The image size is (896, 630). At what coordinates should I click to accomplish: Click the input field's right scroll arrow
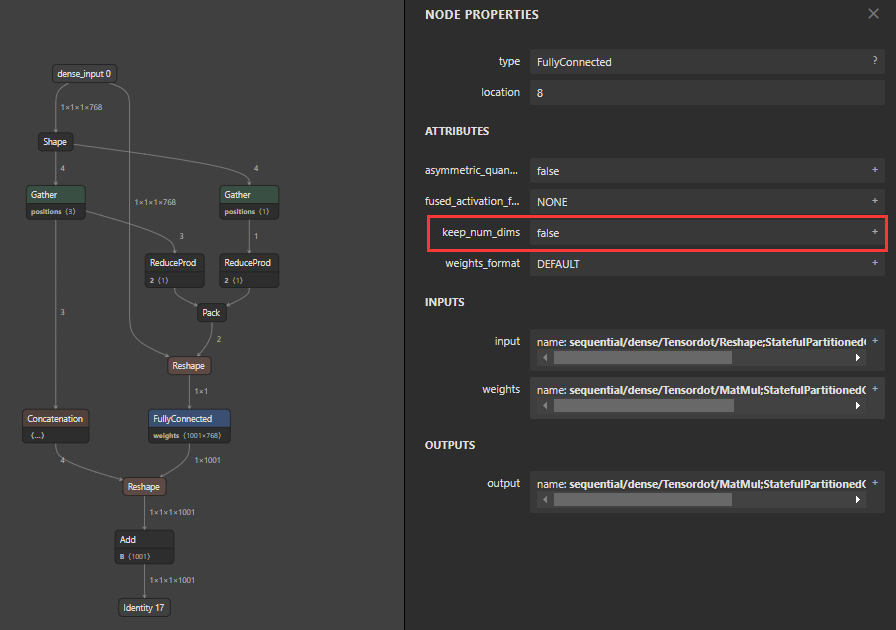(x=858, y=357)
